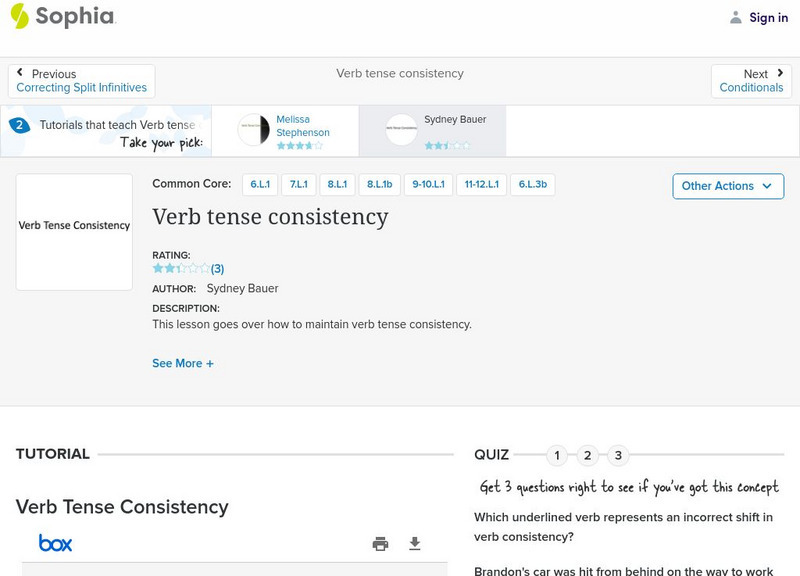
Task: Click the Sophia logo icon
Action: pos(20,16)
